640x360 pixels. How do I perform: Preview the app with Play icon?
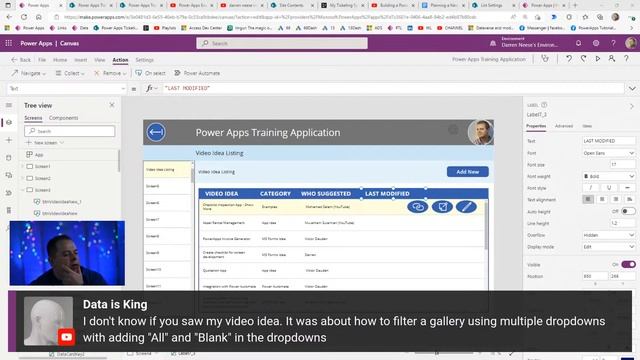pos(598,59)
